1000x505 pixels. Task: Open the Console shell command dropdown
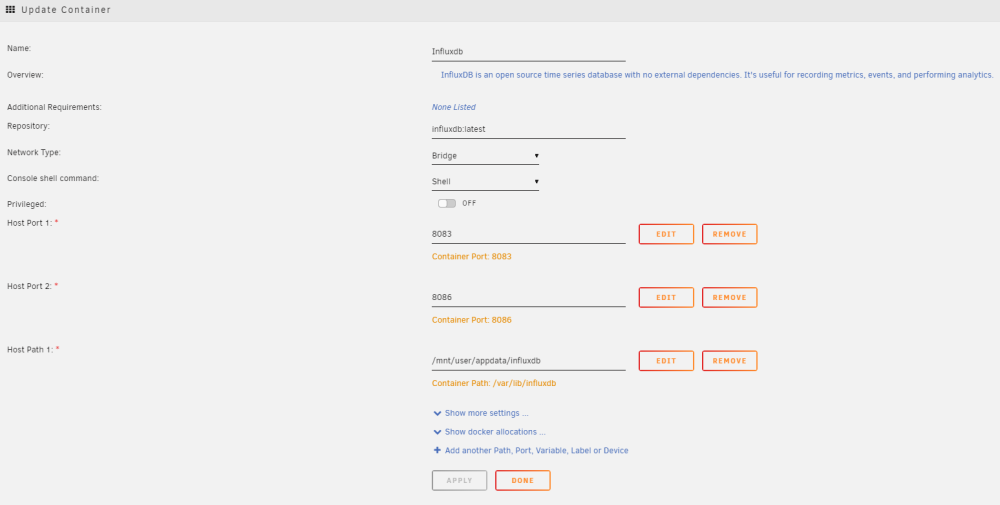(x=485, y=182)
